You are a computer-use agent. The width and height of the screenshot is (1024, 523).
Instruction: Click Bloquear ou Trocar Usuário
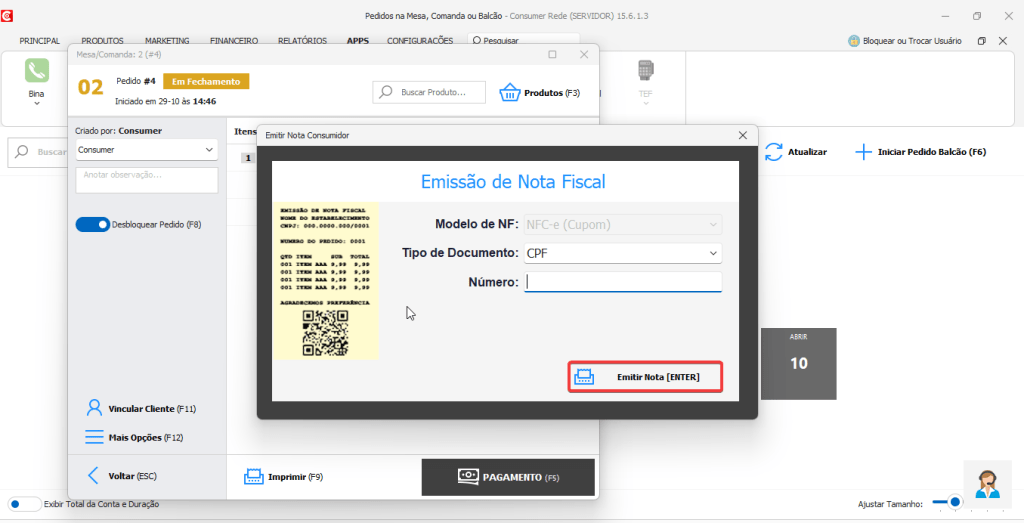[x=905, y=41]
